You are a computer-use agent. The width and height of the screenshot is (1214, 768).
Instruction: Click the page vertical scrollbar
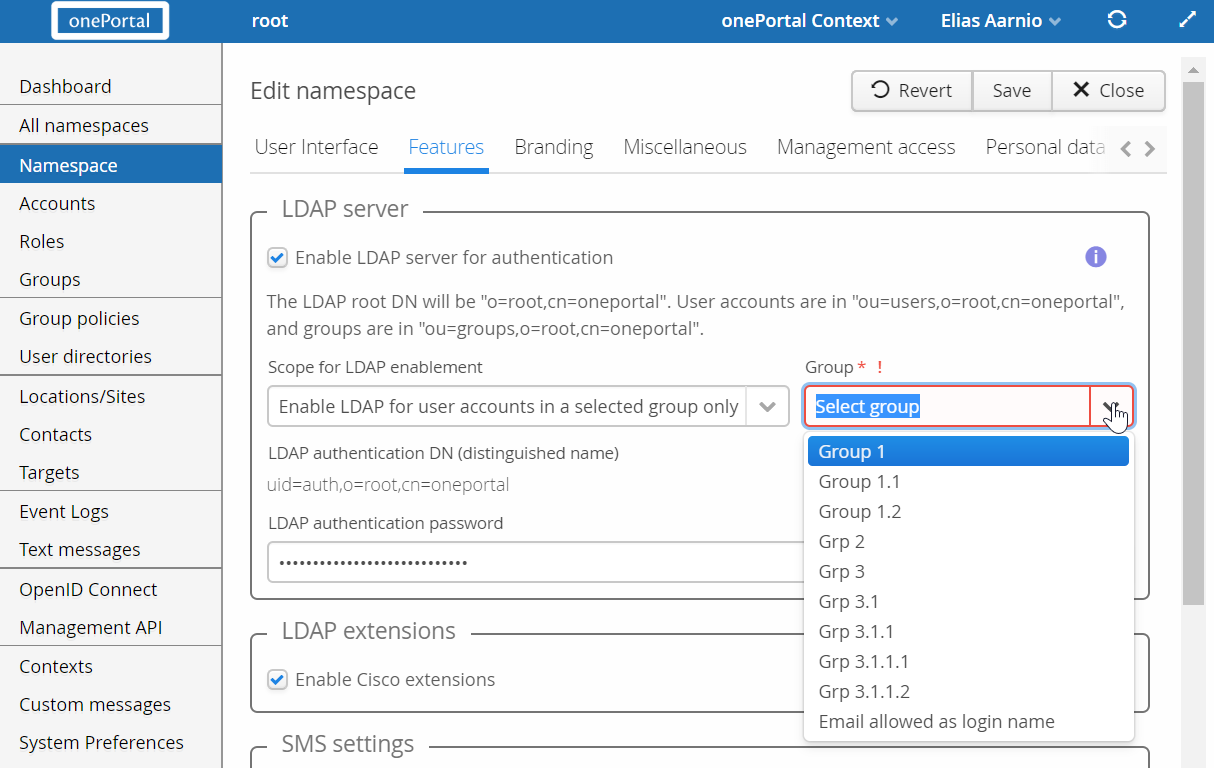1192,340
